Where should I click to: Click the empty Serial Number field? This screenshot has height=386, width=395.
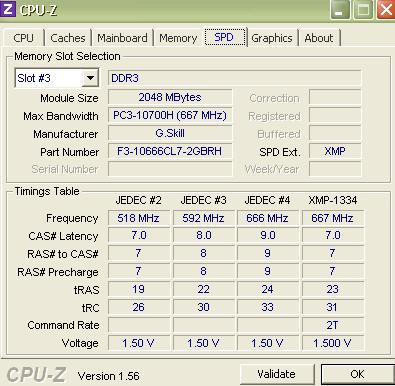(x=170, y=169)
